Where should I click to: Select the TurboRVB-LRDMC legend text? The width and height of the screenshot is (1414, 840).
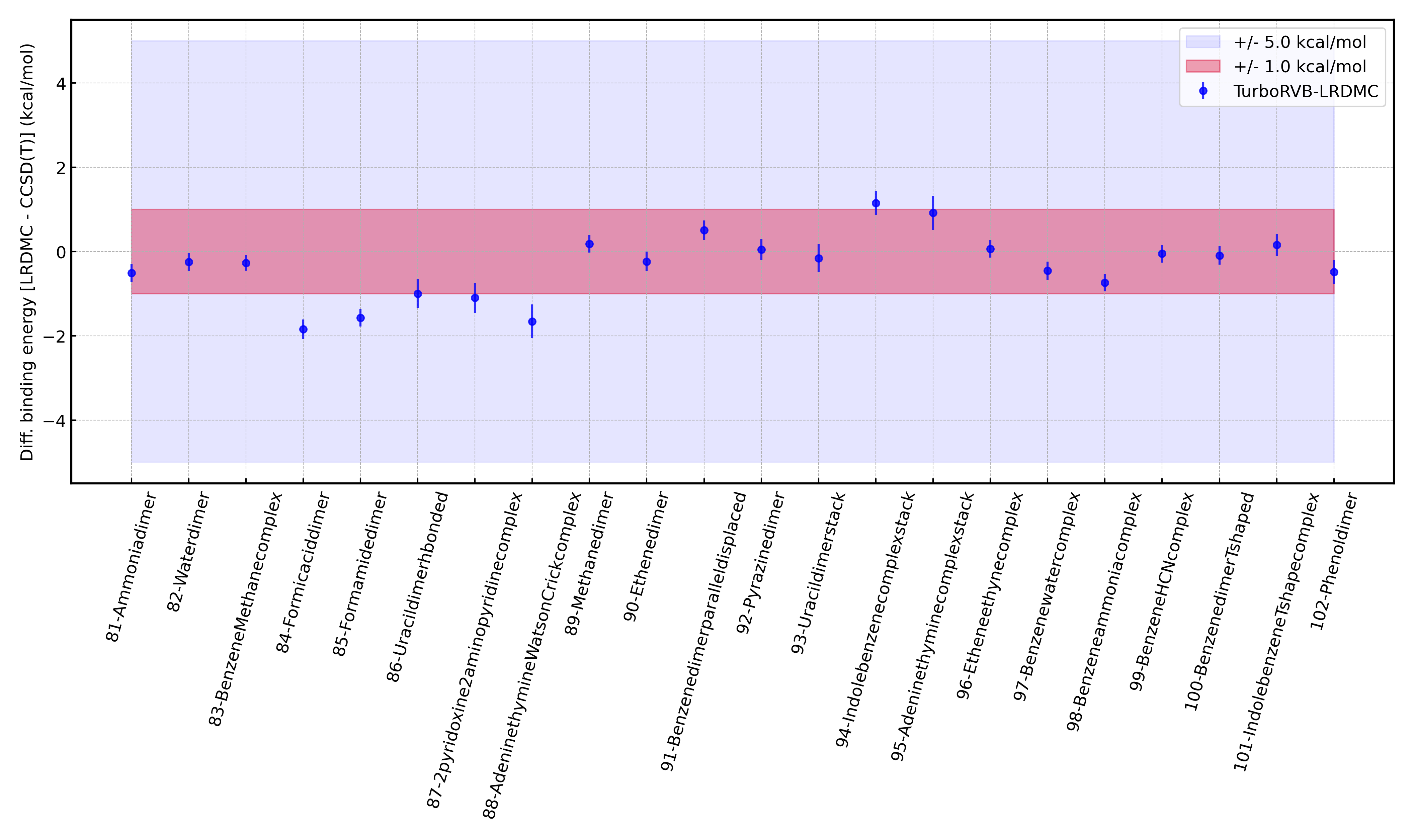[1306, 91]
